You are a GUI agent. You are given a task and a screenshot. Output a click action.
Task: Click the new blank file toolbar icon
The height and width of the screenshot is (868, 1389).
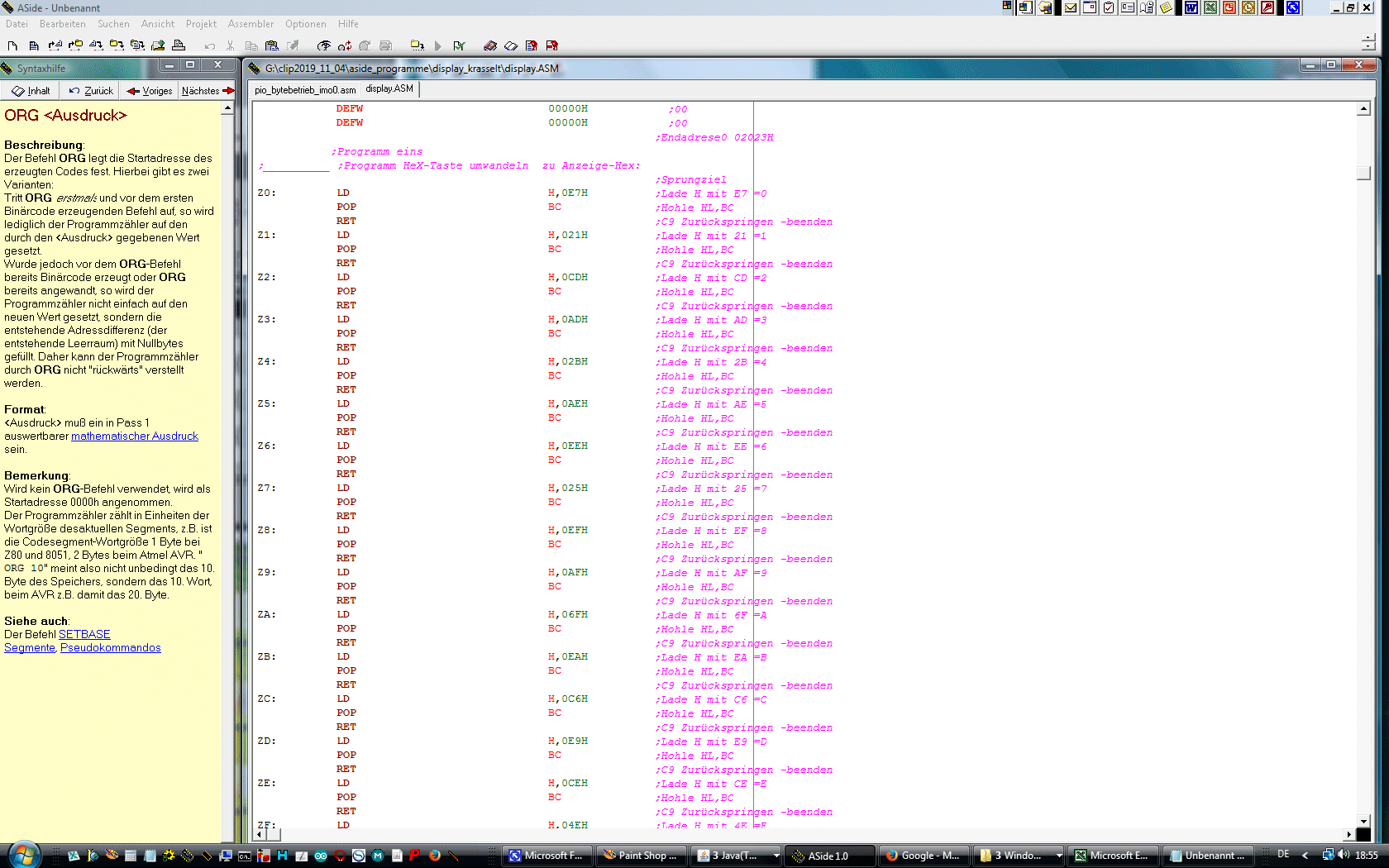click(12, 45)
